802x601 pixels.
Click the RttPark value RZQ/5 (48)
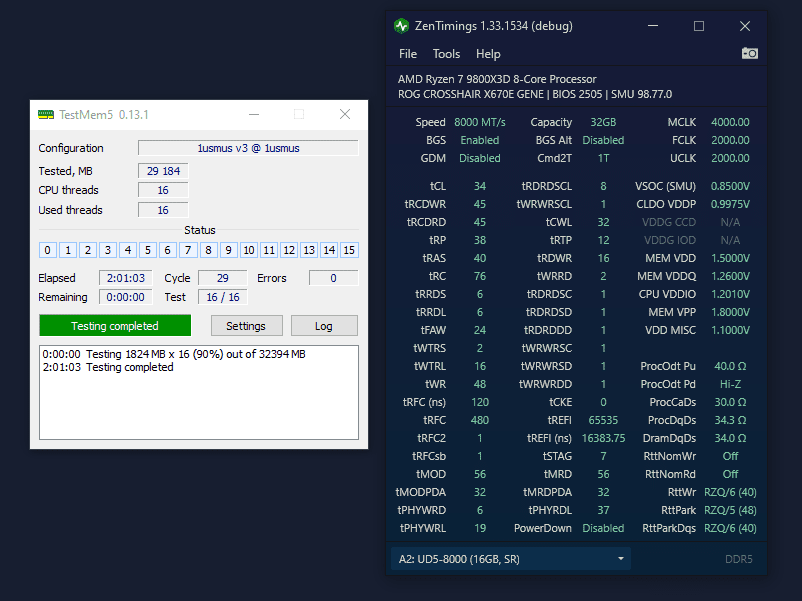[x=730, y=510]
